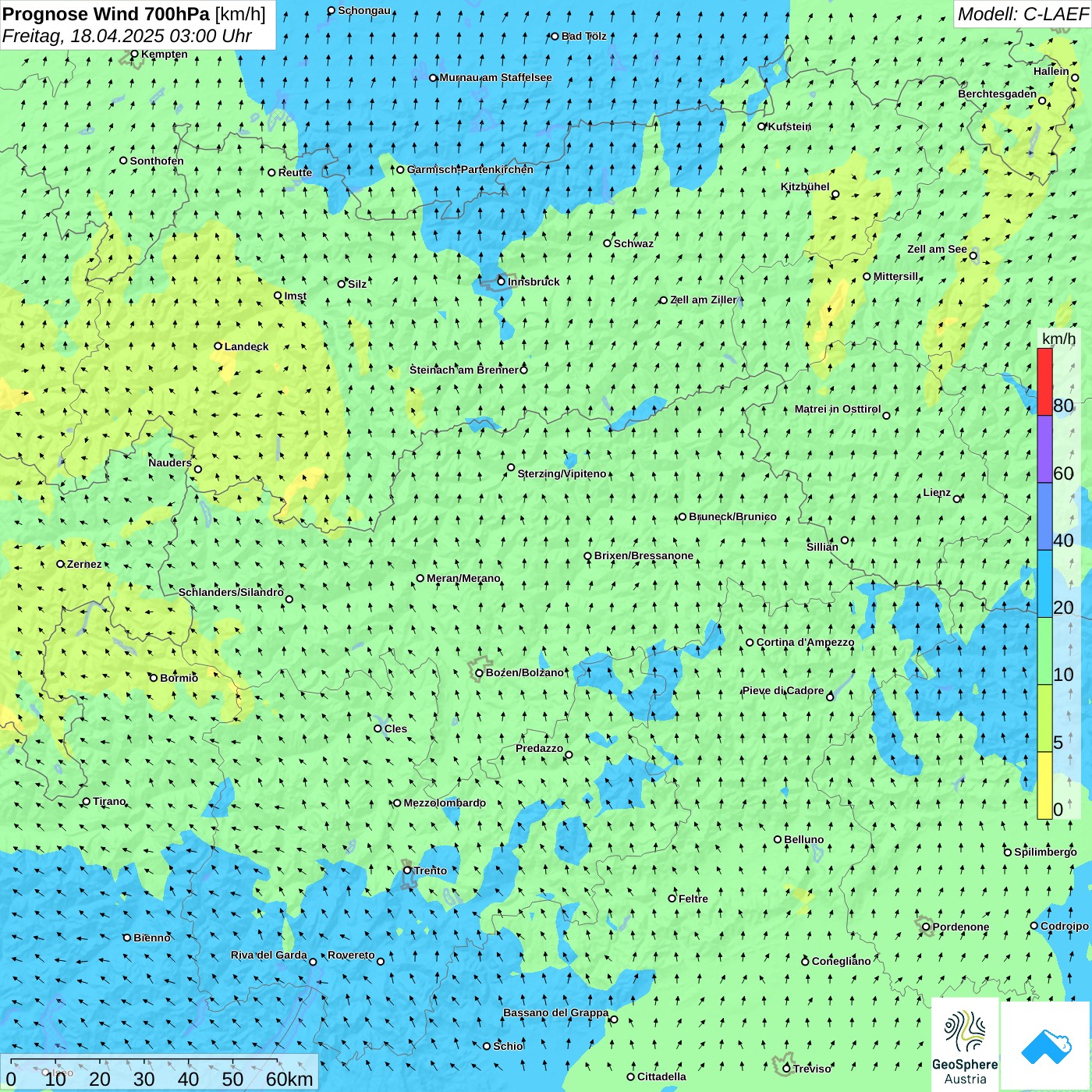
Task: Click the Reutte label
Action: (295, 172)
